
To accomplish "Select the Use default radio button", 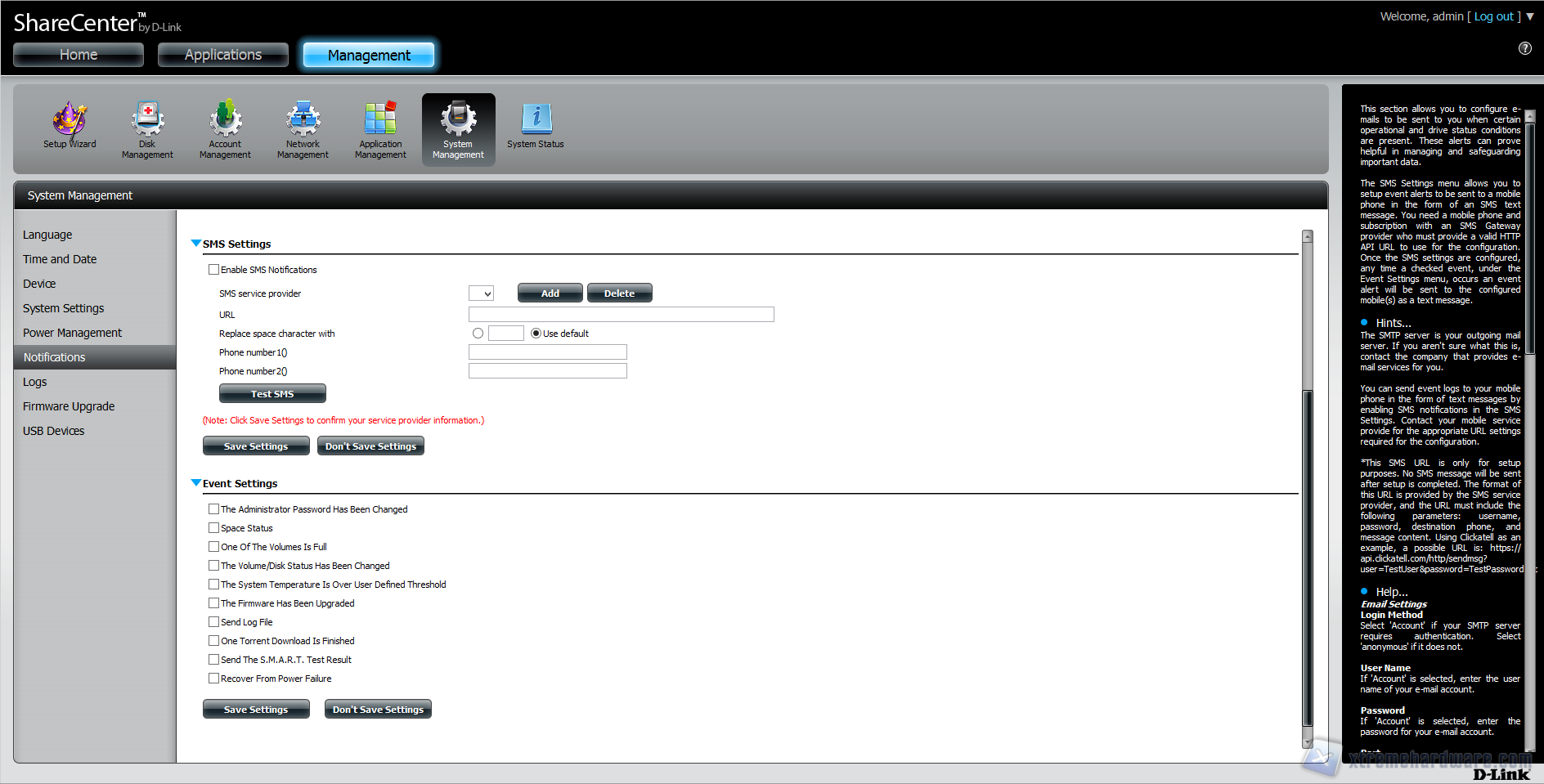I will click(x=536, y=334).
